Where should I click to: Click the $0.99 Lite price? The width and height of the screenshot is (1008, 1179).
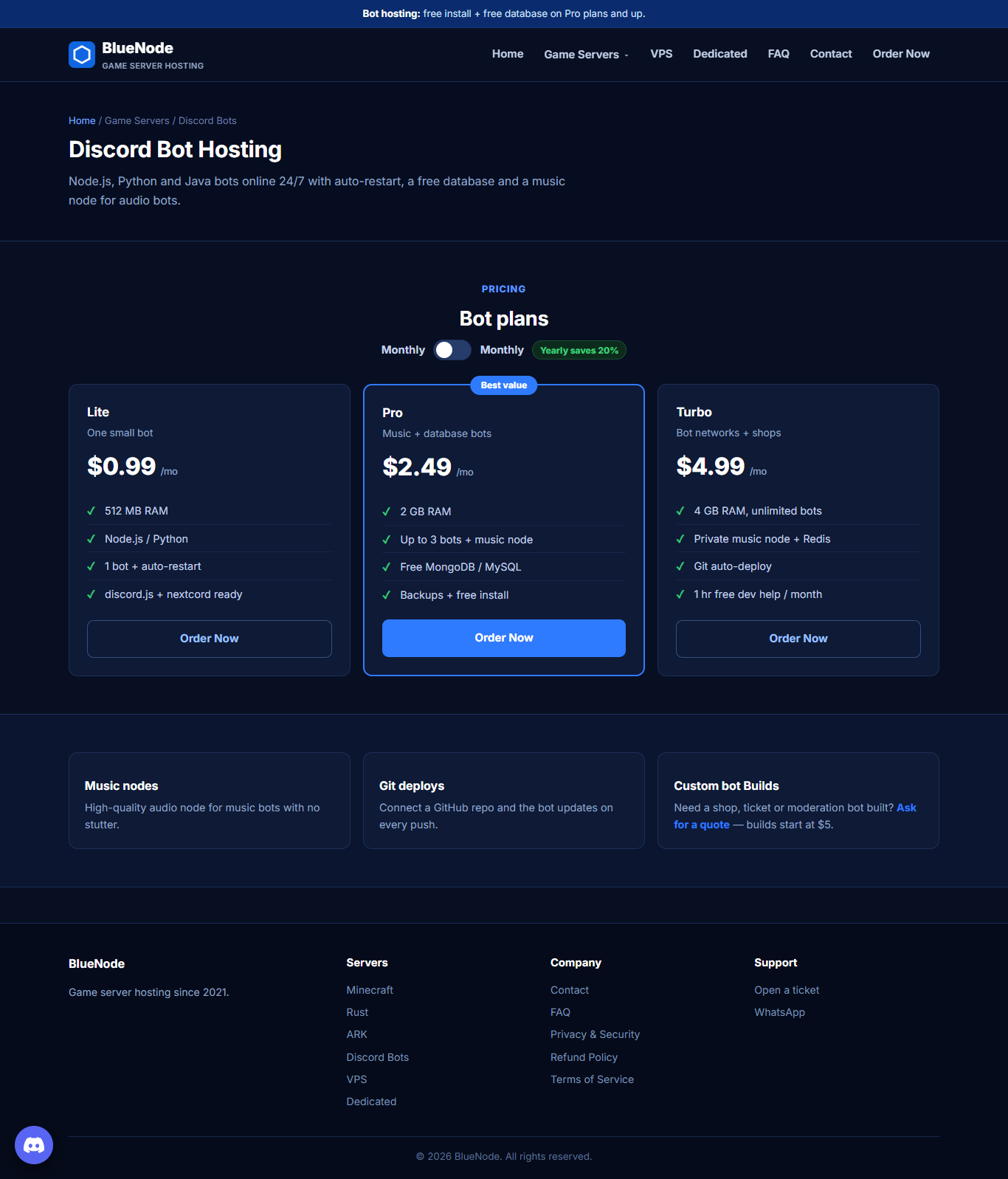point(122,467)
